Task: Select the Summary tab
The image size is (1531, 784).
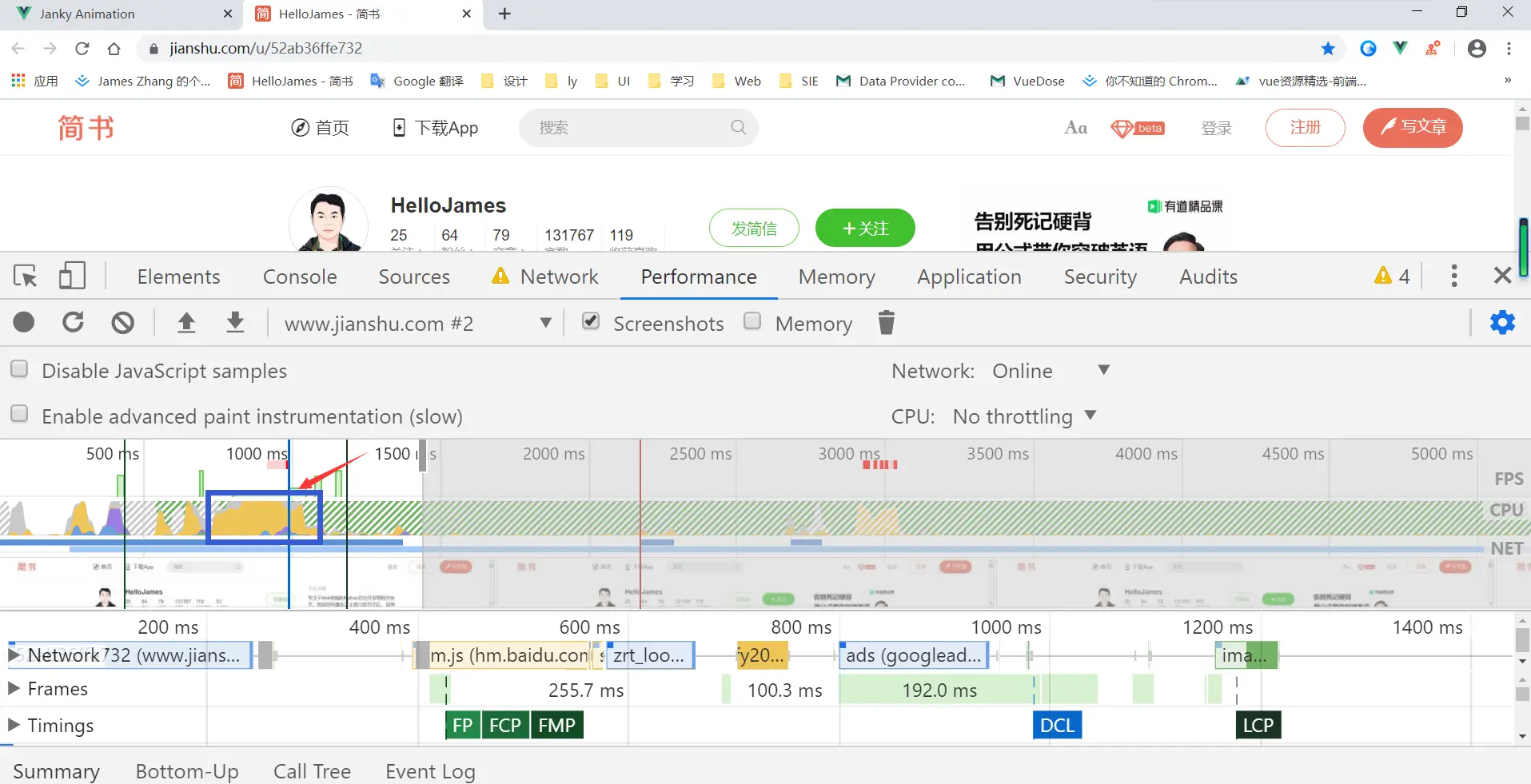Action: [x=56, y=771]
